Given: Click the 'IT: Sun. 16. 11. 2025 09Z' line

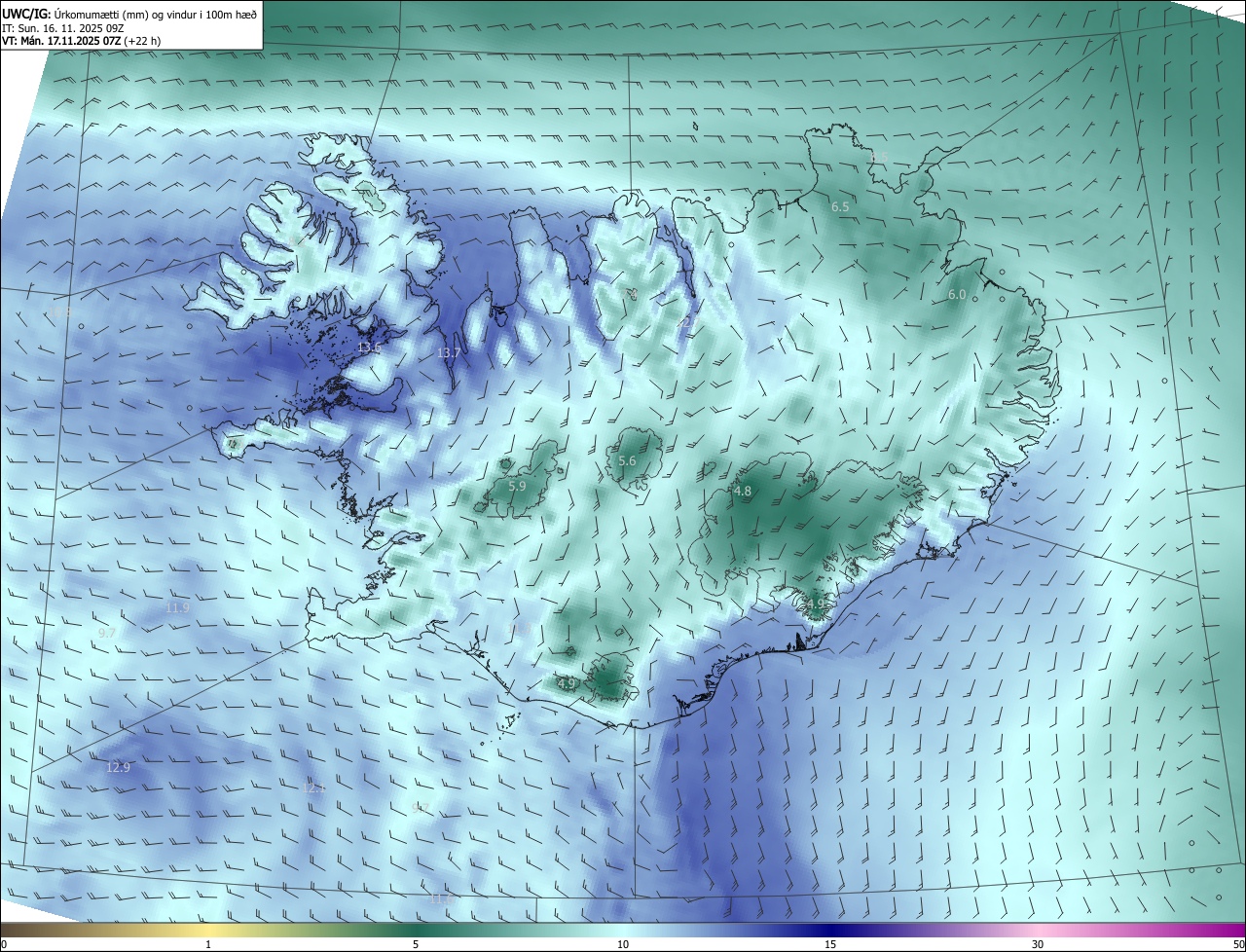Looking at the screenshot, I should [62, 27].
